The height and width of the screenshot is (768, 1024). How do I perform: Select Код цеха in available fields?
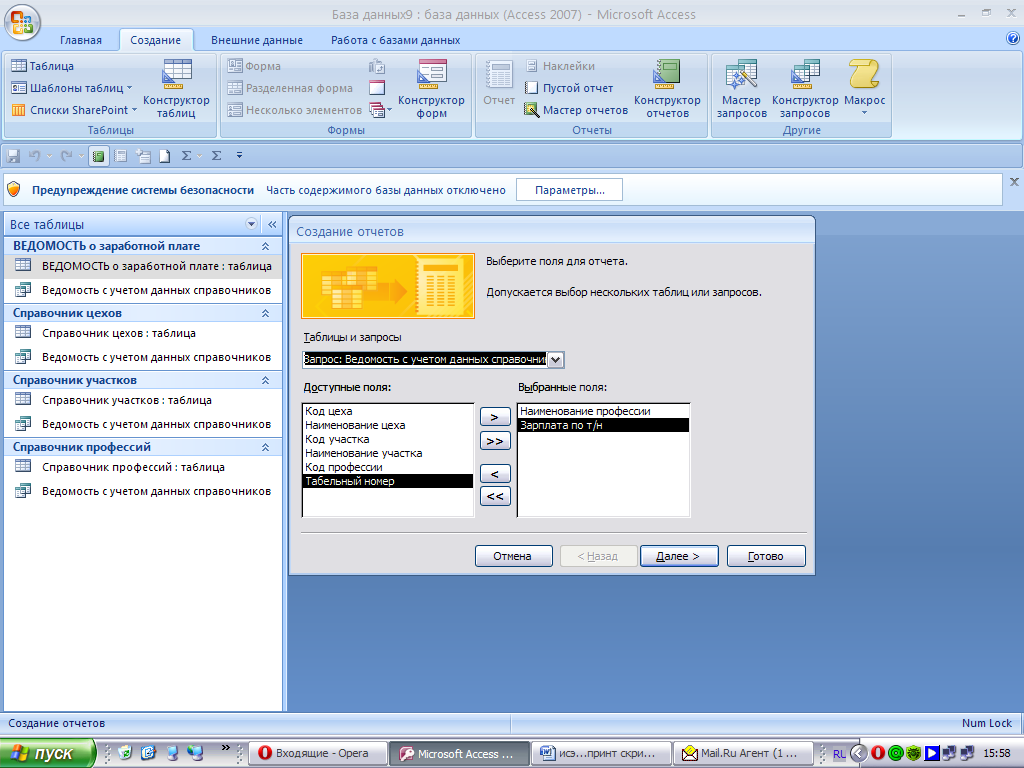[x=388, y=411]
